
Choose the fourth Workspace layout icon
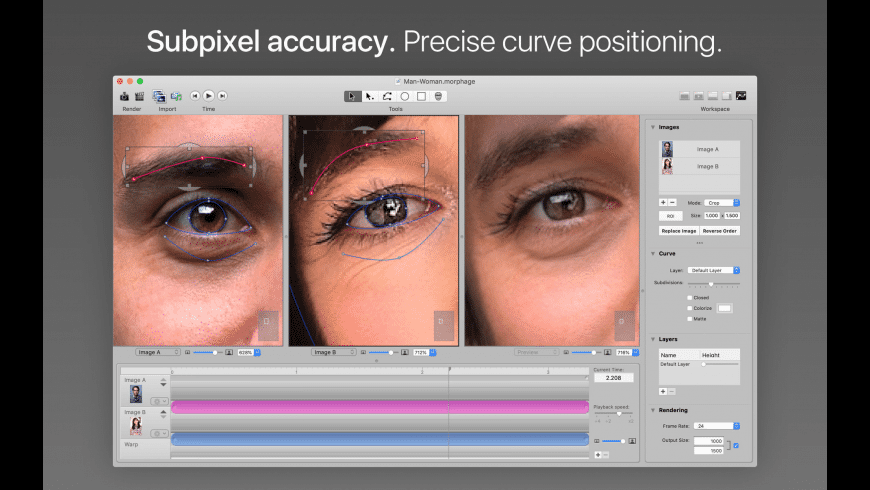point(727,96)
